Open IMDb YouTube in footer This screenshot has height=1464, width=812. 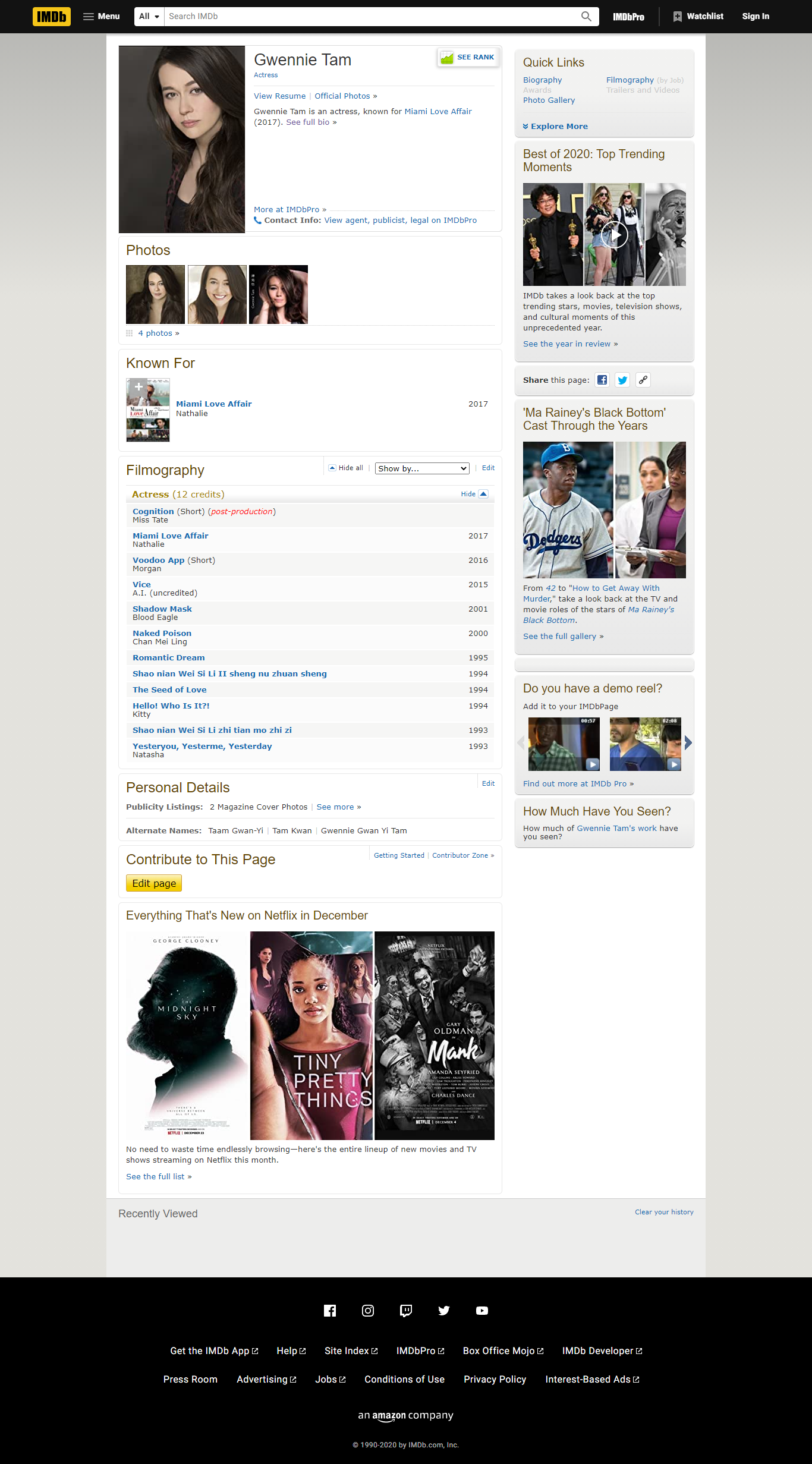(482, 1311)
